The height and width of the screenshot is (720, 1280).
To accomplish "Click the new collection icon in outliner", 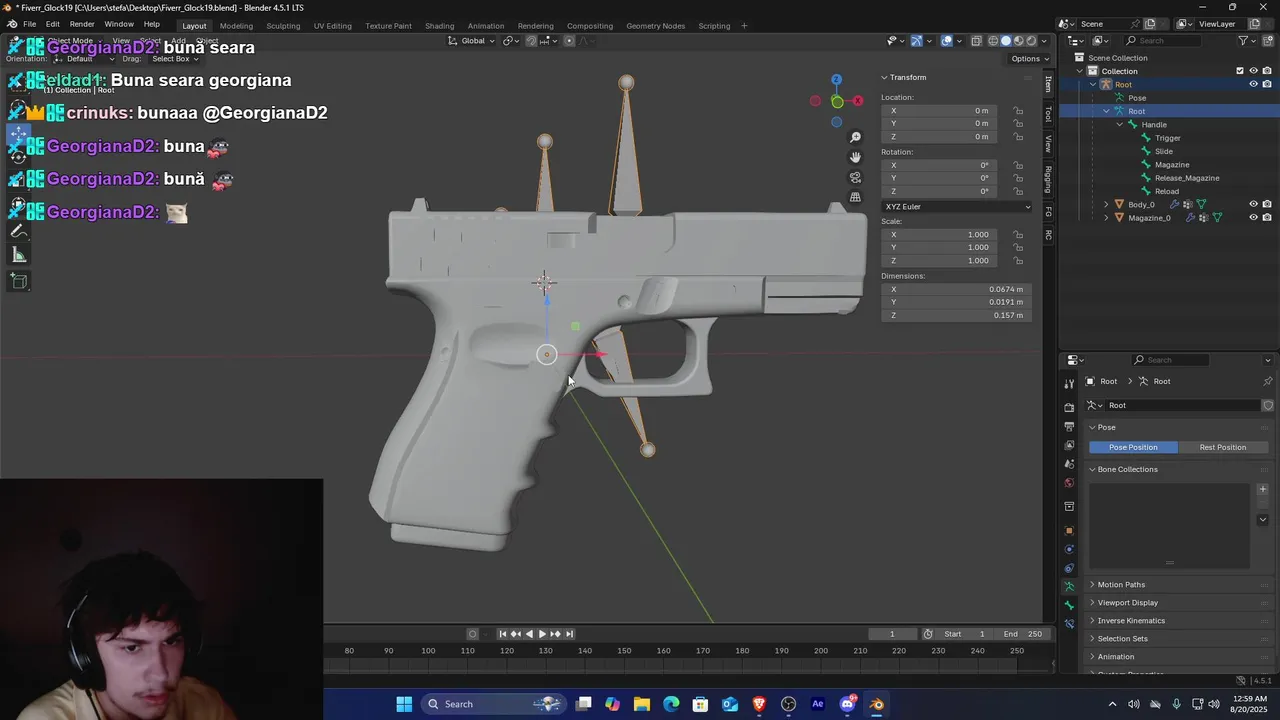I will click(x=1268, y=40).
